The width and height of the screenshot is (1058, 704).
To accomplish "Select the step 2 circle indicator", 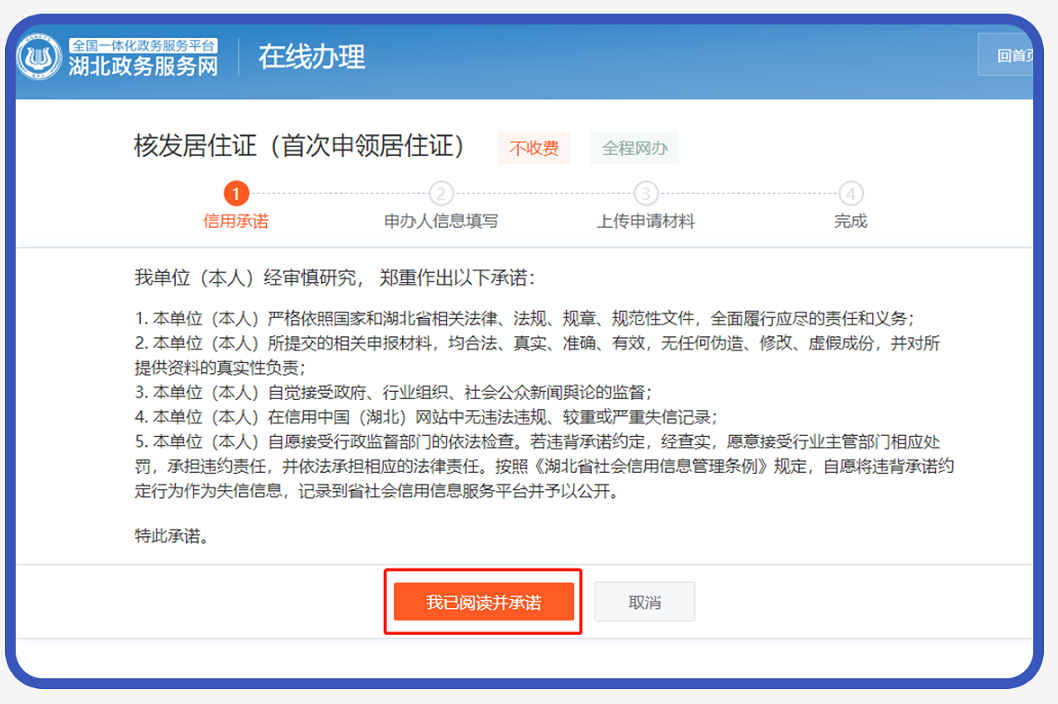I will click(441, 193).
